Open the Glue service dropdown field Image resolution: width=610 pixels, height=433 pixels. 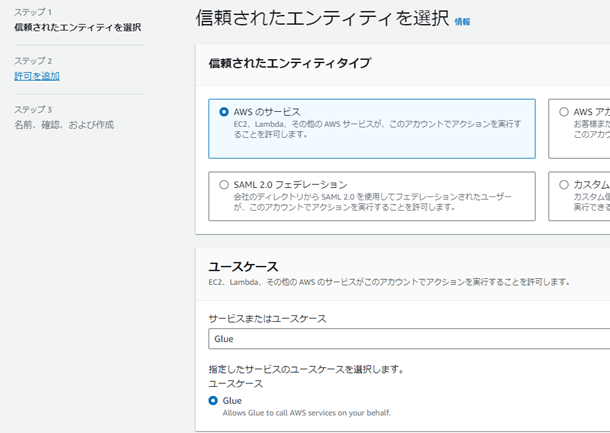point(409,338)
